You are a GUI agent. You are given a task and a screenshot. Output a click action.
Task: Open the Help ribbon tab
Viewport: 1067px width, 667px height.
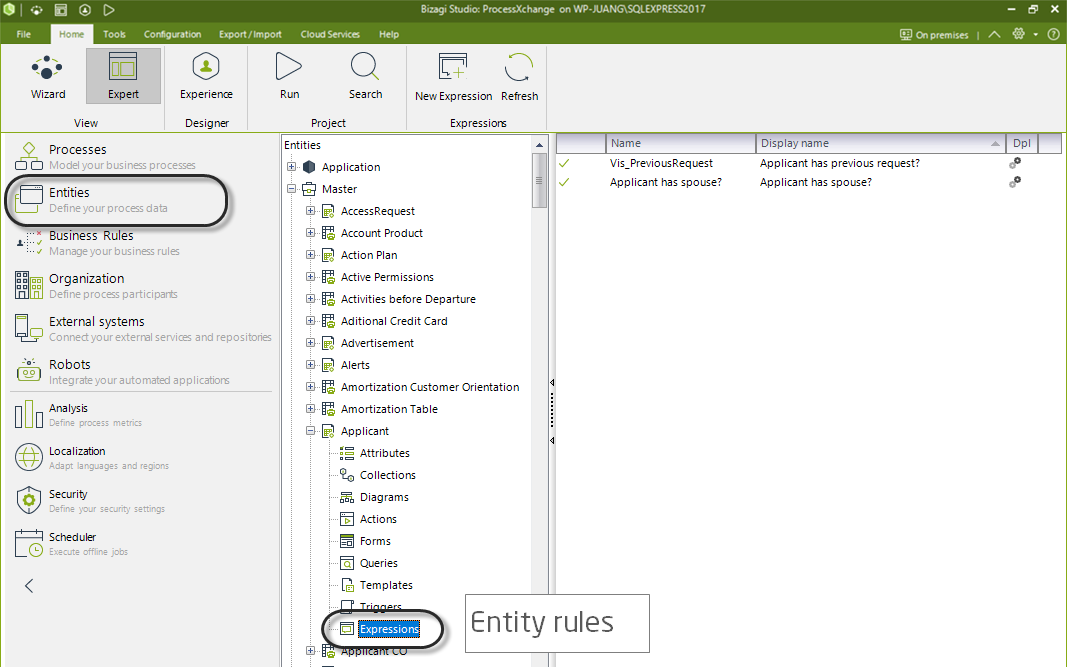tap(389, 34)
